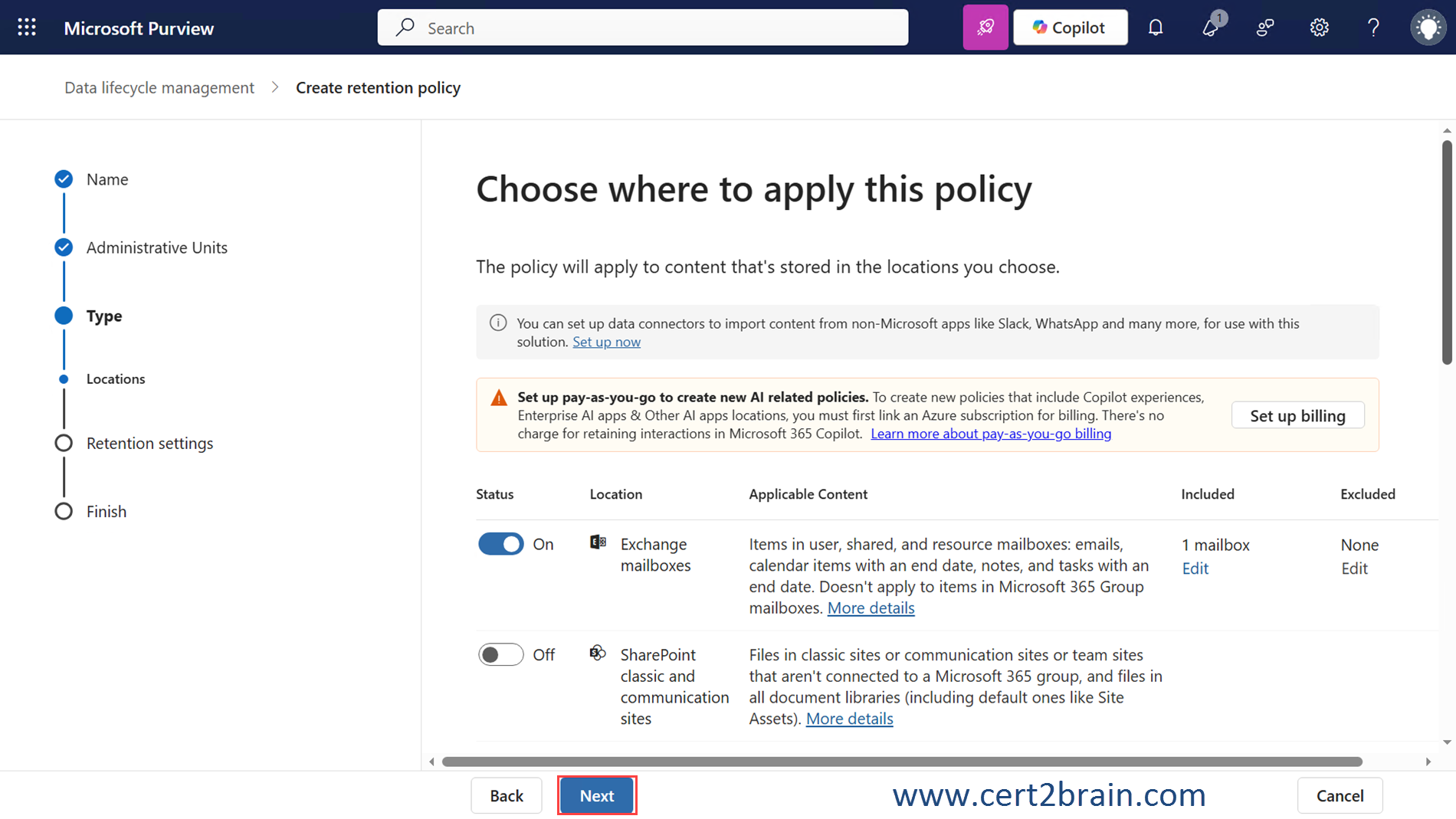1456x819 pixels.
Task: Click the horizontal scrollbar right arrow
Action: click(x=1428, y=762)
